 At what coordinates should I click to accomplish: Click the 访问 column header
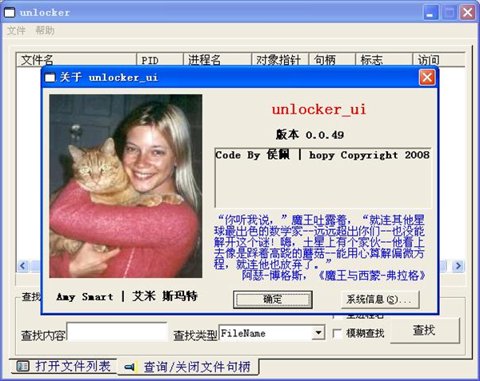coord(439,60)
